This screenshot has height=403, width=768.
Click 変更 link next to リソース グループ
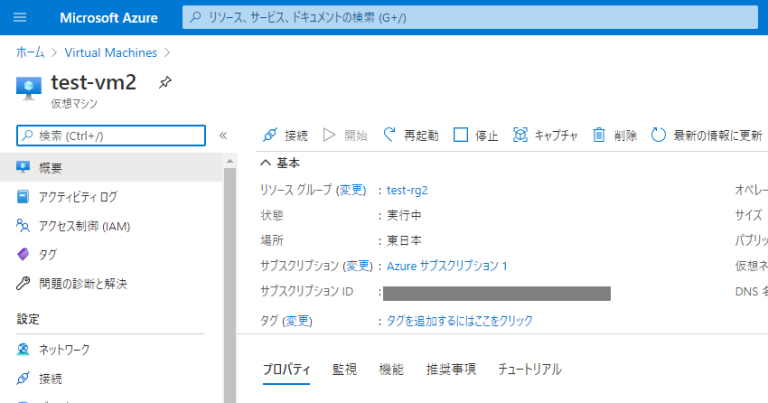pos(351,190)
